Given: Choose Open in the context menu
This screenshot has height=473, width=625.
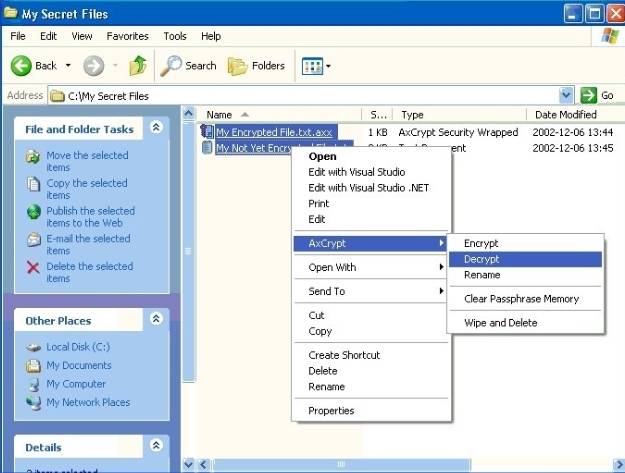Looking at the screenshot, I should pyautogui.click(x=370, y=157).
